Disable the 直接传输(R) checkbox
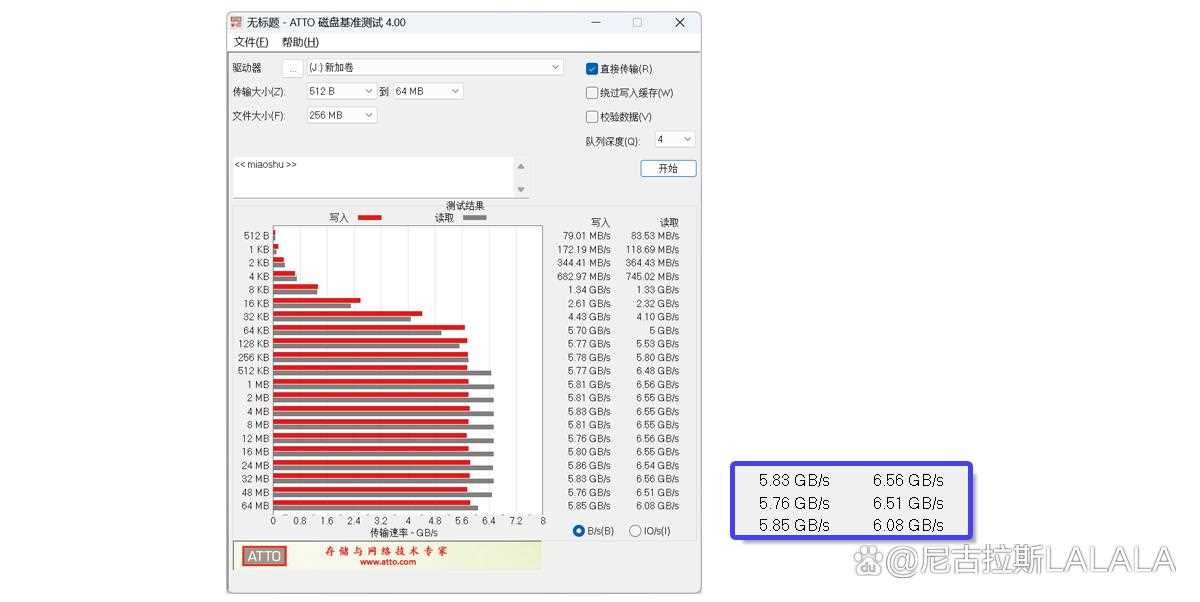The height and width of the screenshot is (602, 1200). point(591,67)
